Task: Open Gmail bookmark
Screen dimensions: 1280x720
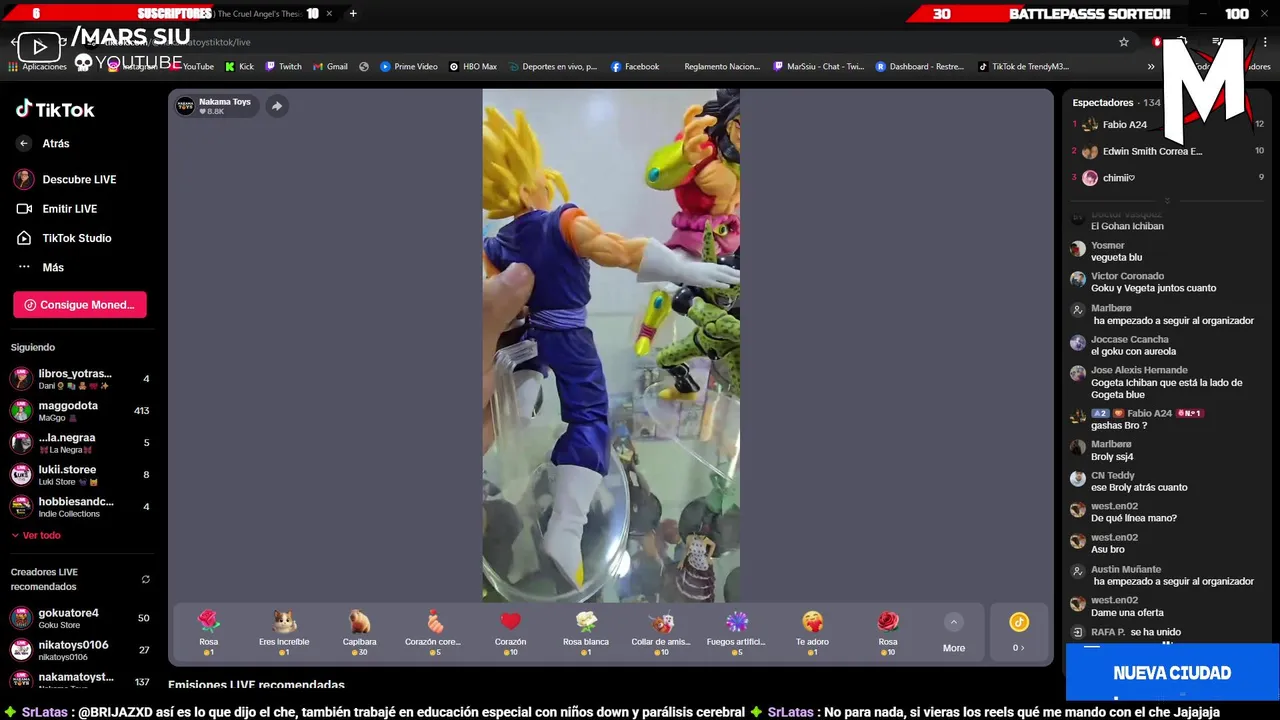Action: [x=331, y=66]
